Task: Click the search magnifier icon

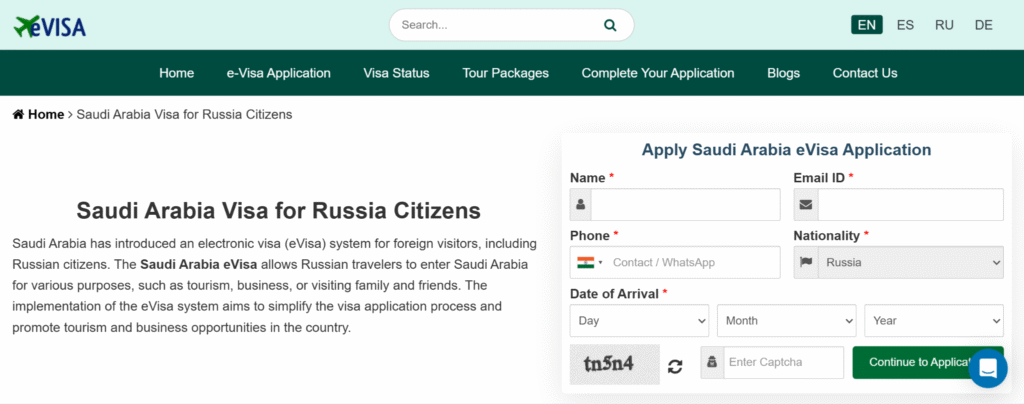Action: [610, 25]
